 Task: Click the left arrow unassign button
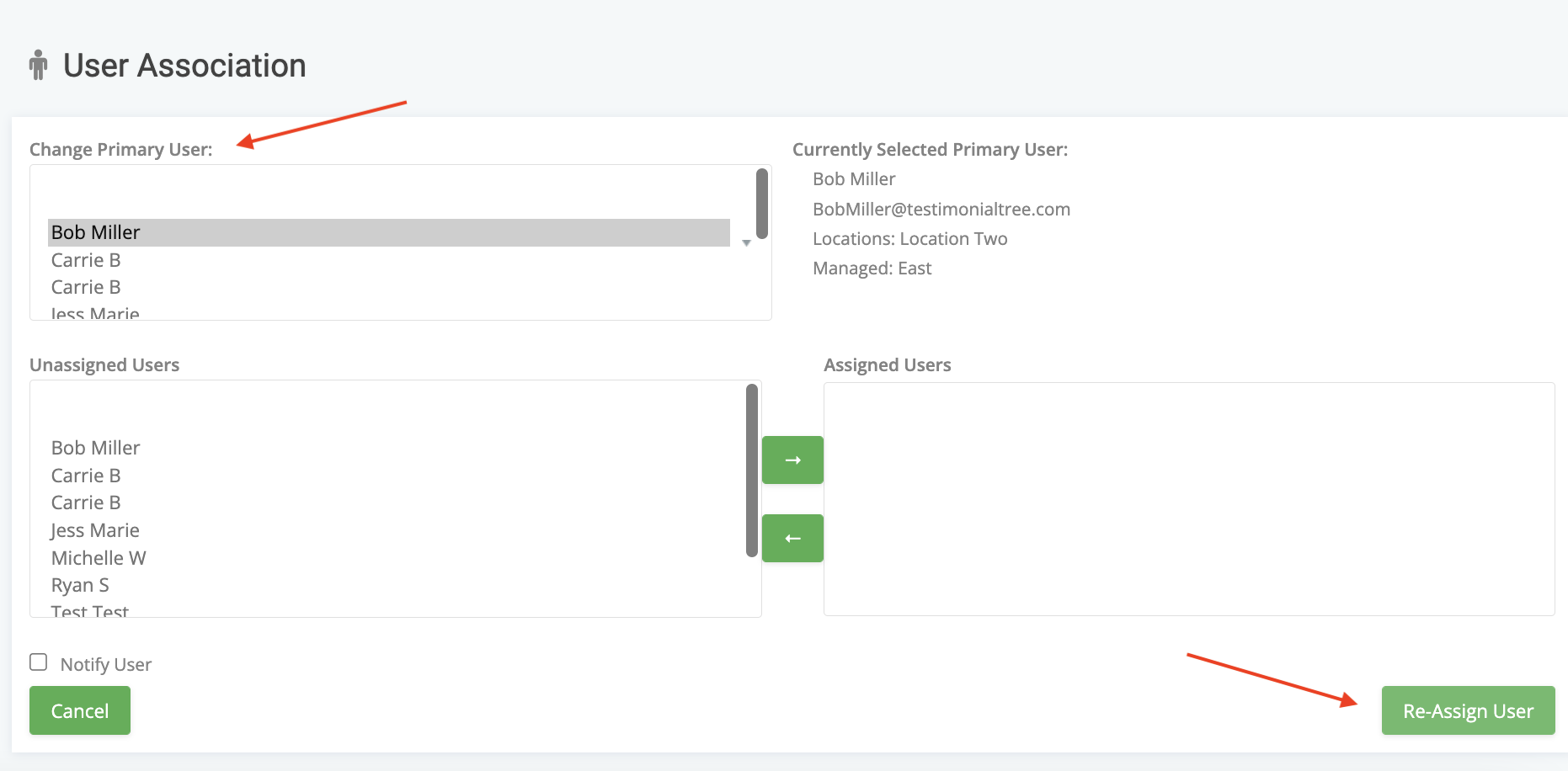[x=792, y=539]
